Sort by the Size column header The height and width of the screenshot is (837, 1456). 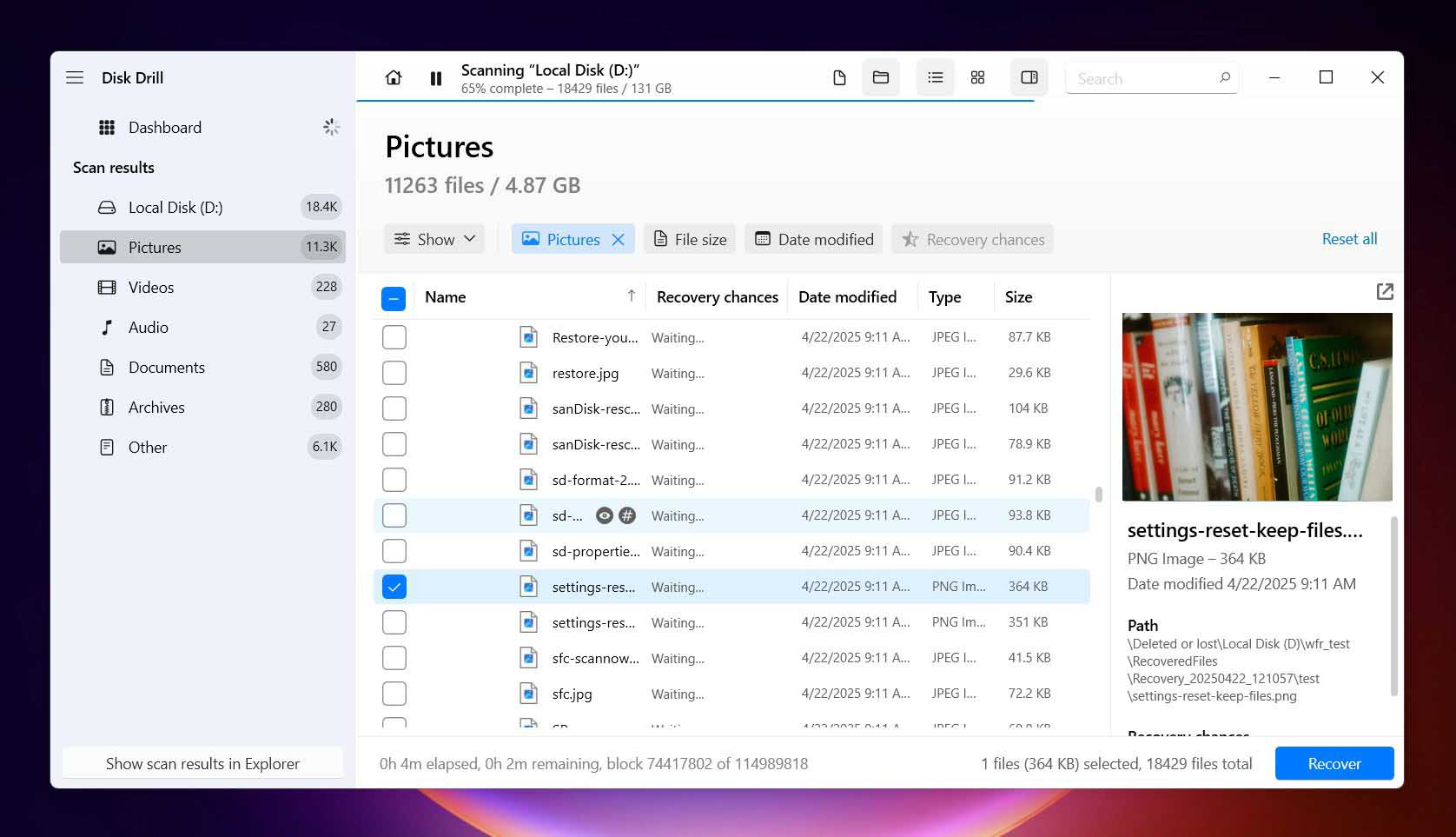(x=1018, y=297)
